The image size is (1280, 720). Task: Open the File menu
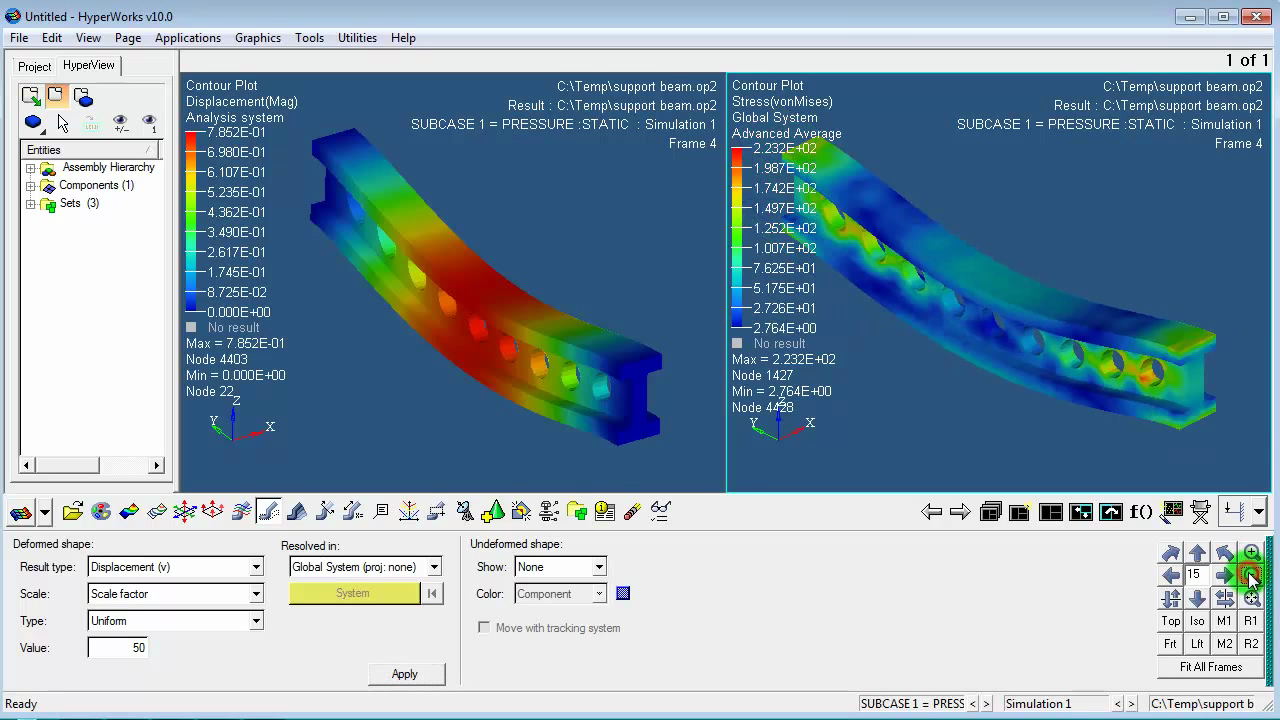click(19, 38)
